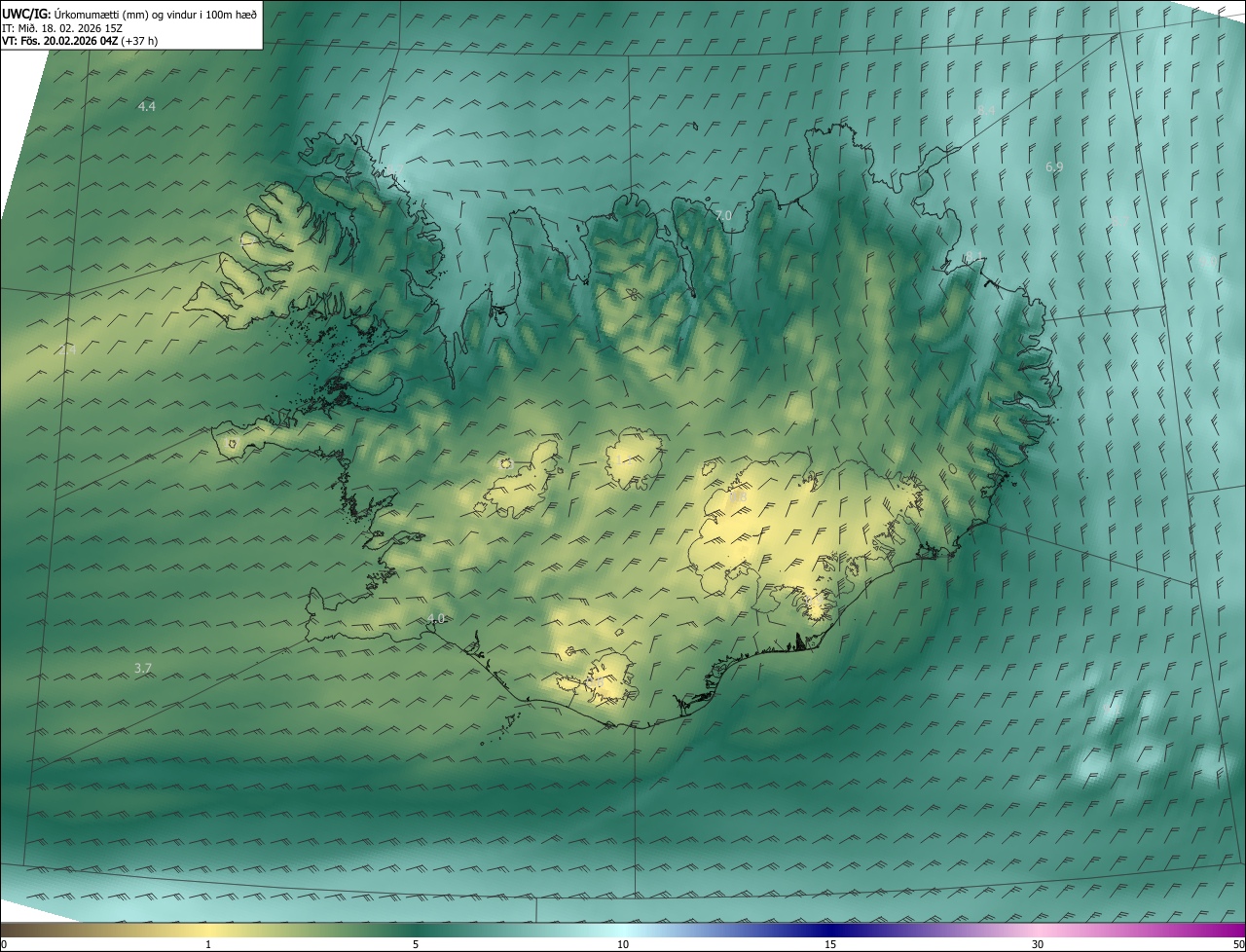Click the legend tick label 1
Image resolution: width=1246 pixels, height=952 pixels.
(x=208, y=945)
